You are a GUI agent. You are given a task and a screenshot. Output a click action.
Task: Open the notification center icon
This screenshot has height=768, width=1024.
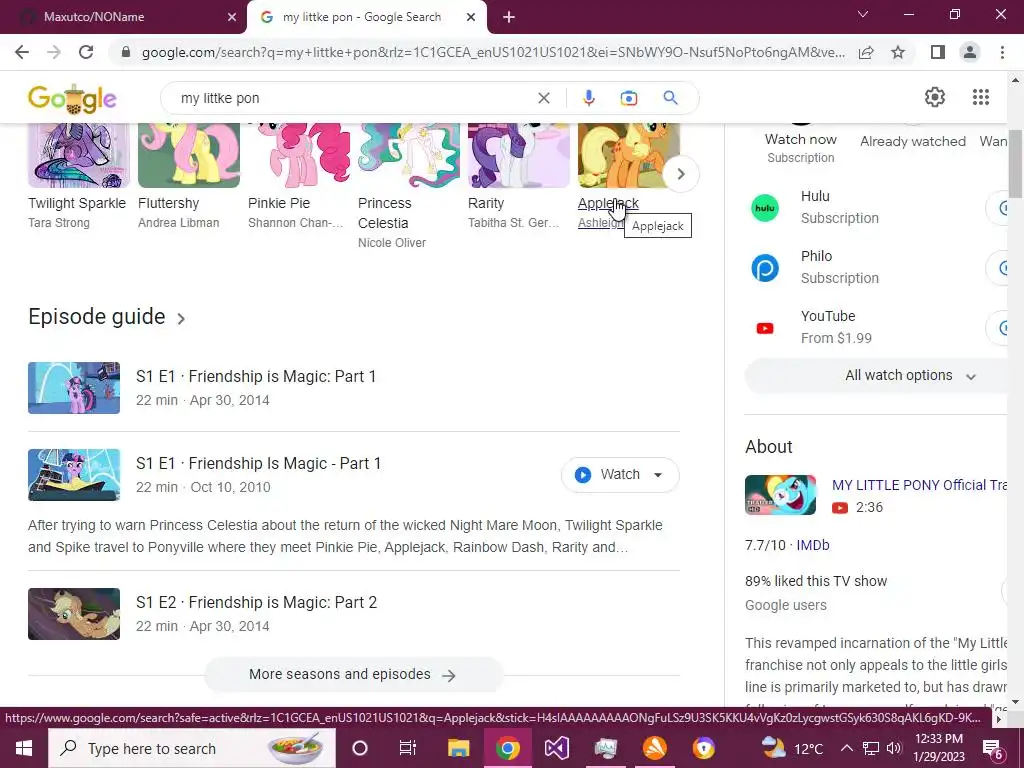992,748
